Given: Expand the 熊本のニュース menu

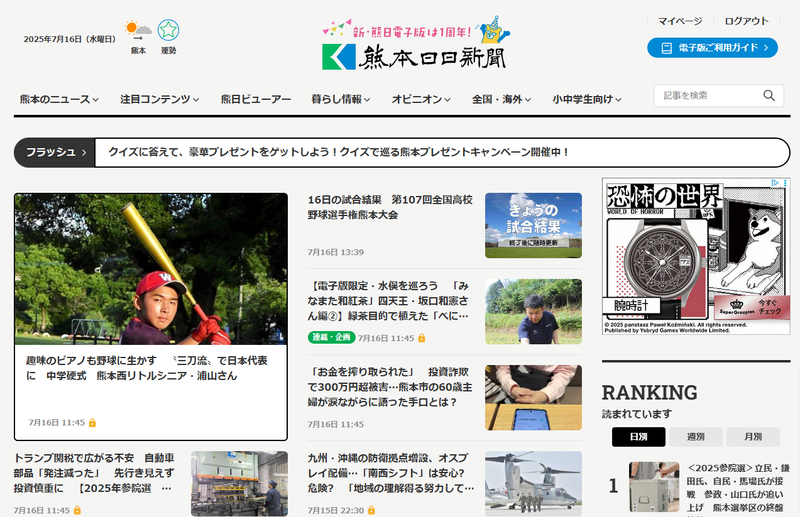Looking at the screenshot, I should 60,100.
